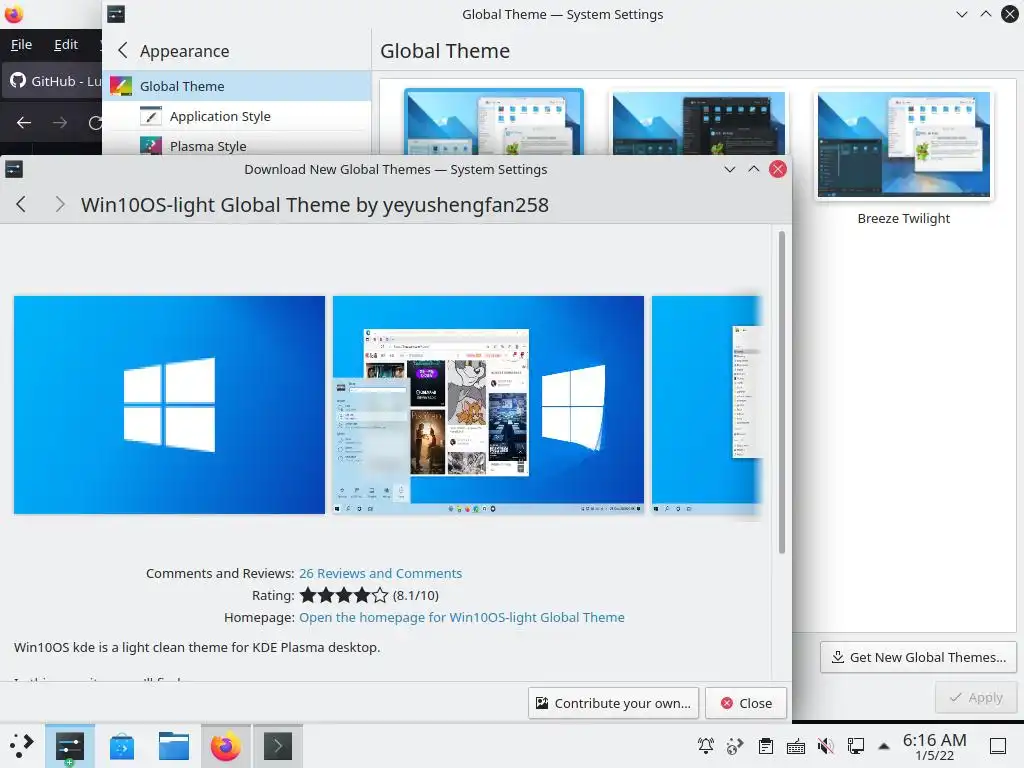Open Discover software center from taskbar
1024x768 pixels.
(122, 746)
